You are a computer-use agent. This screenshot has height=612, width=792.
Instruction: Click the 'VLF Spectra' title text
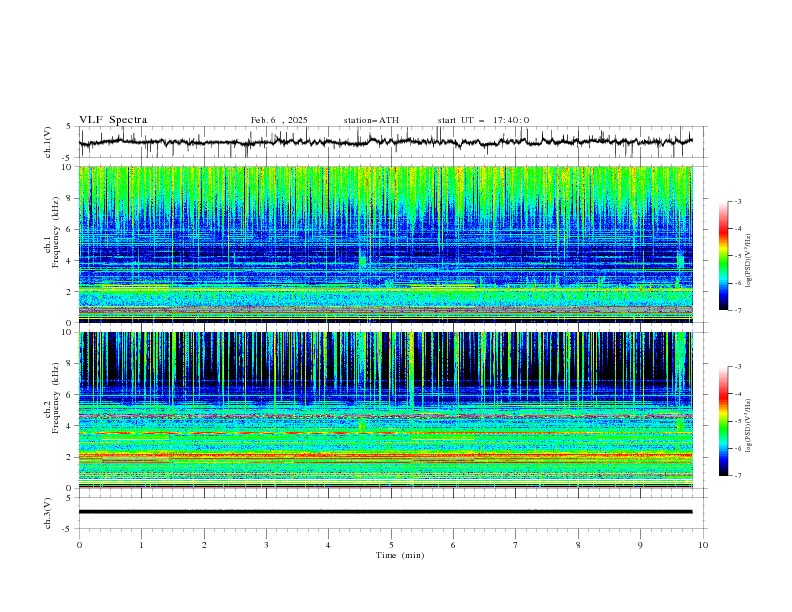pos(113,120)
